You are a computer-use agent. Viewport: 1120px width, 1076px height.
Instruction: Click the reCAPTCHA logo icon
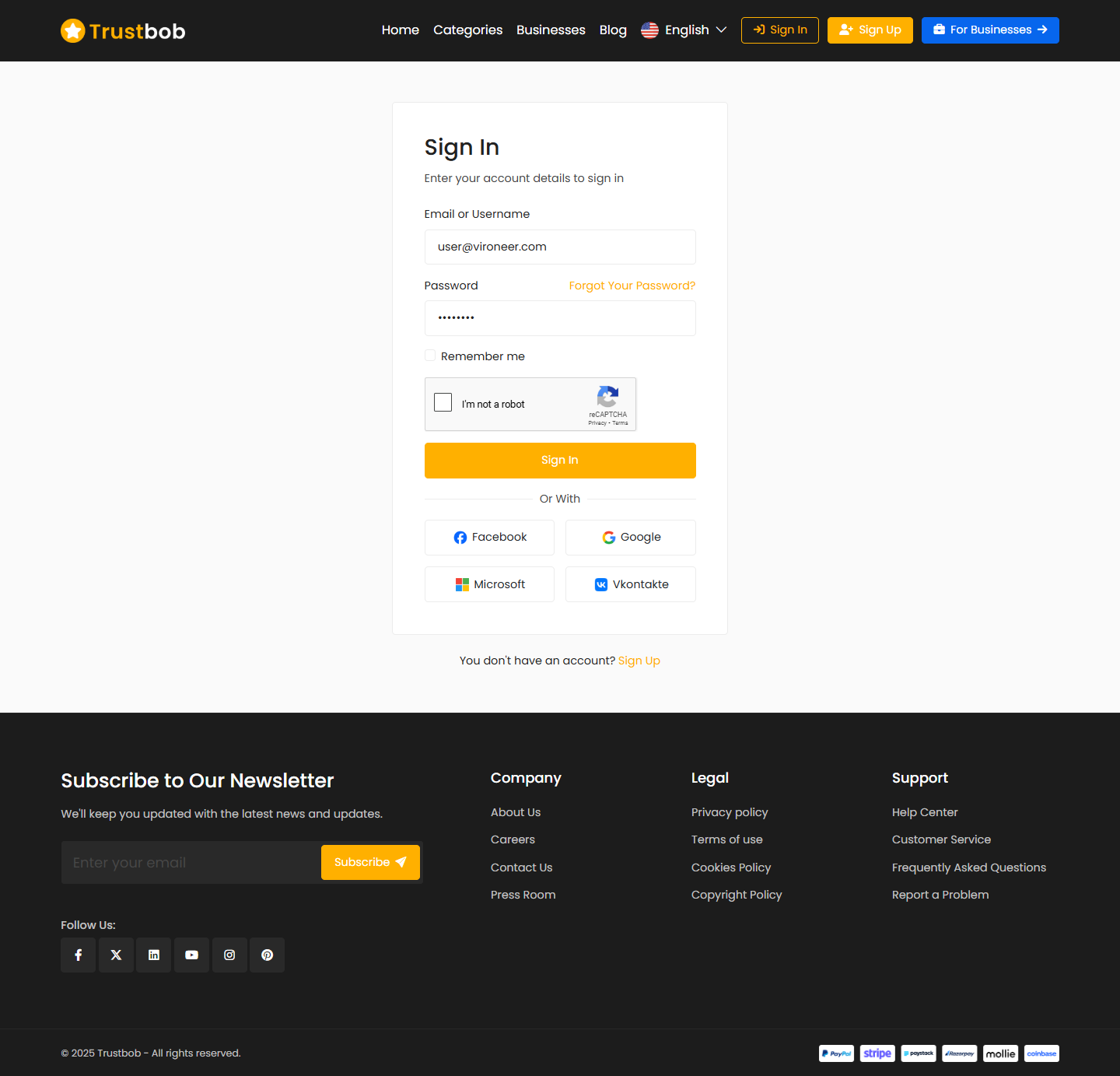click(607, 396)
